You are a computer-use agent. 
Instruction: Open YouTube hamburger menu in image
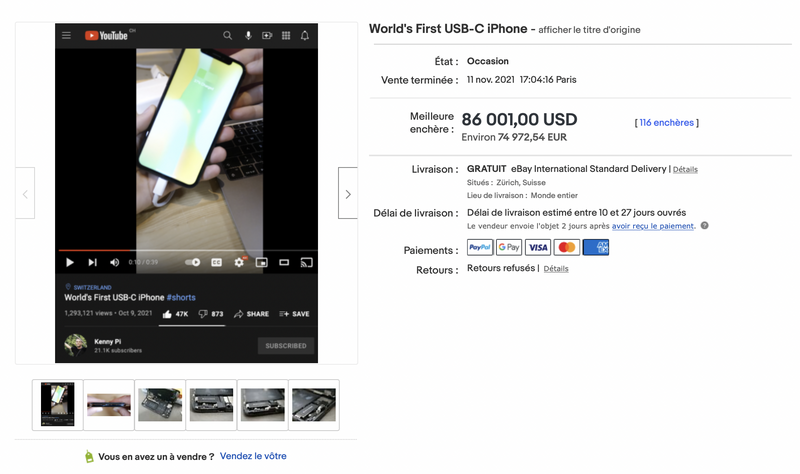pos(66,35)
